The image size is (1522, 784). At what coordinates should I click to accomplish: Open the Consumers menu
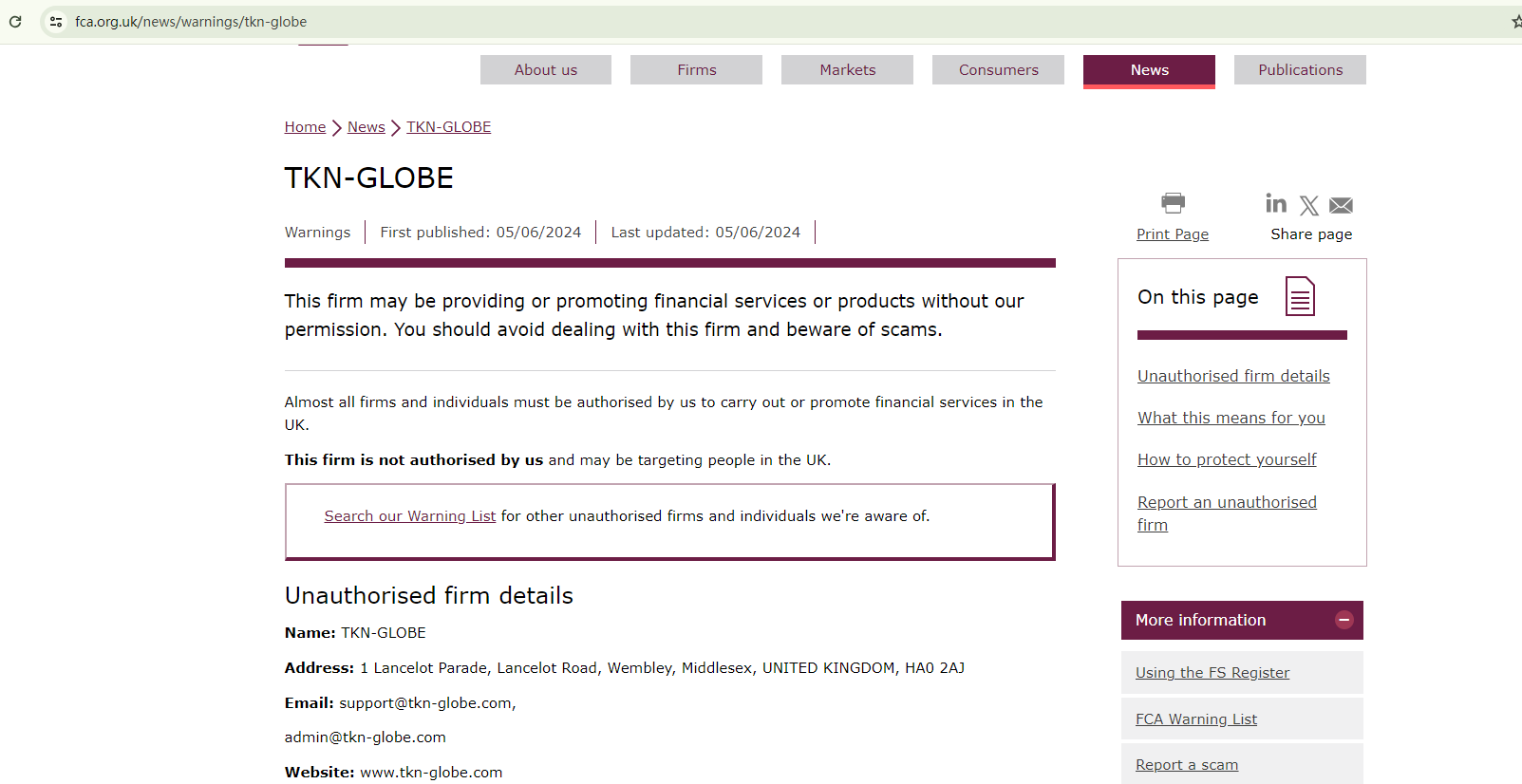[998, 70]
